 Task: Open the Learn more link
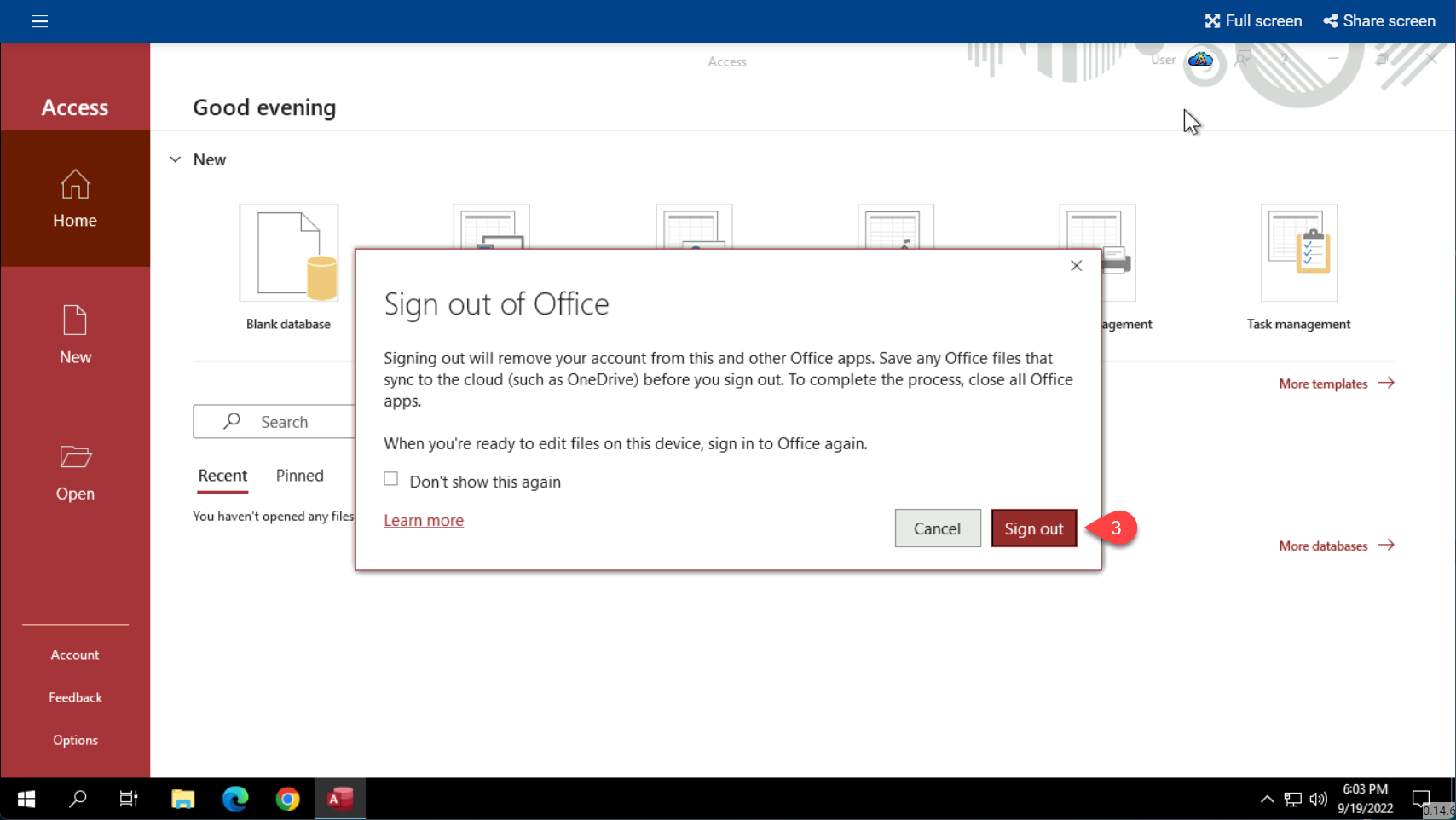[x=424, y=520]
